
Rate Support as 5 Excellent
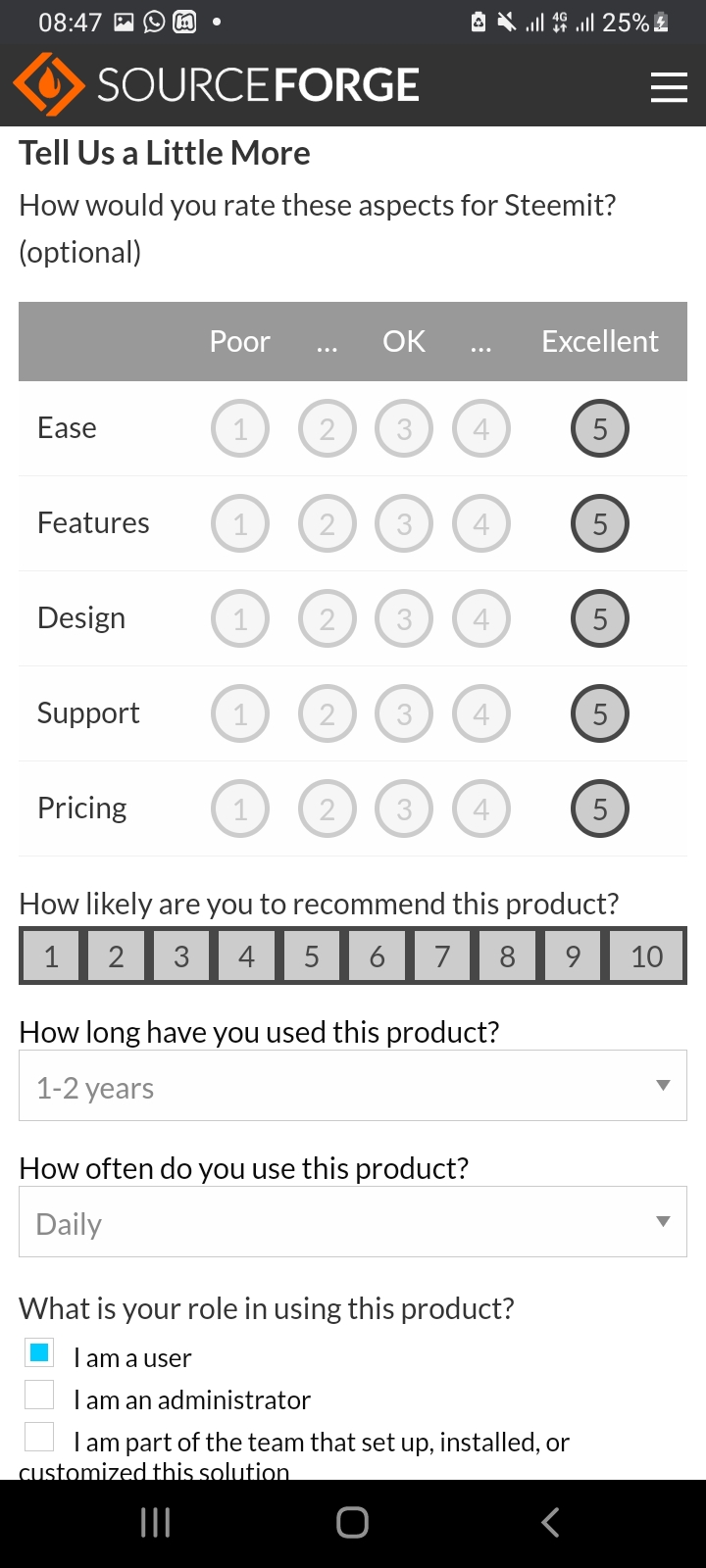(x=599, y=713)
